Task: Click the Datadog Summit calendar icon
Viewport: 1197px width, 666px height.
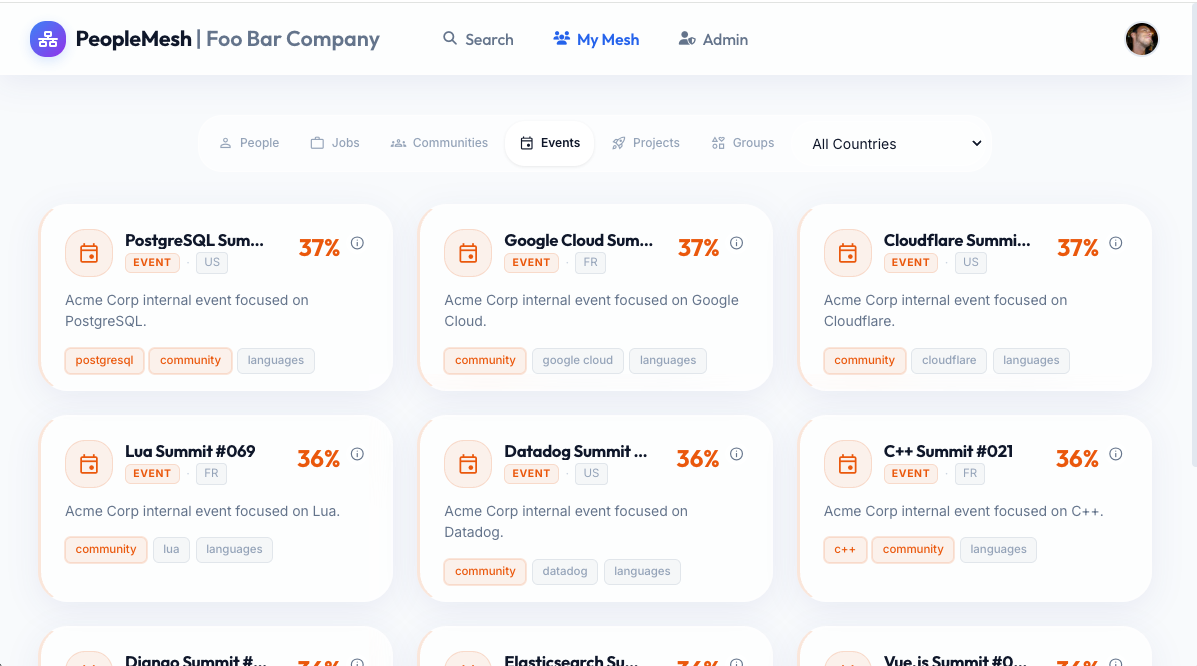Action: (468, 464)
